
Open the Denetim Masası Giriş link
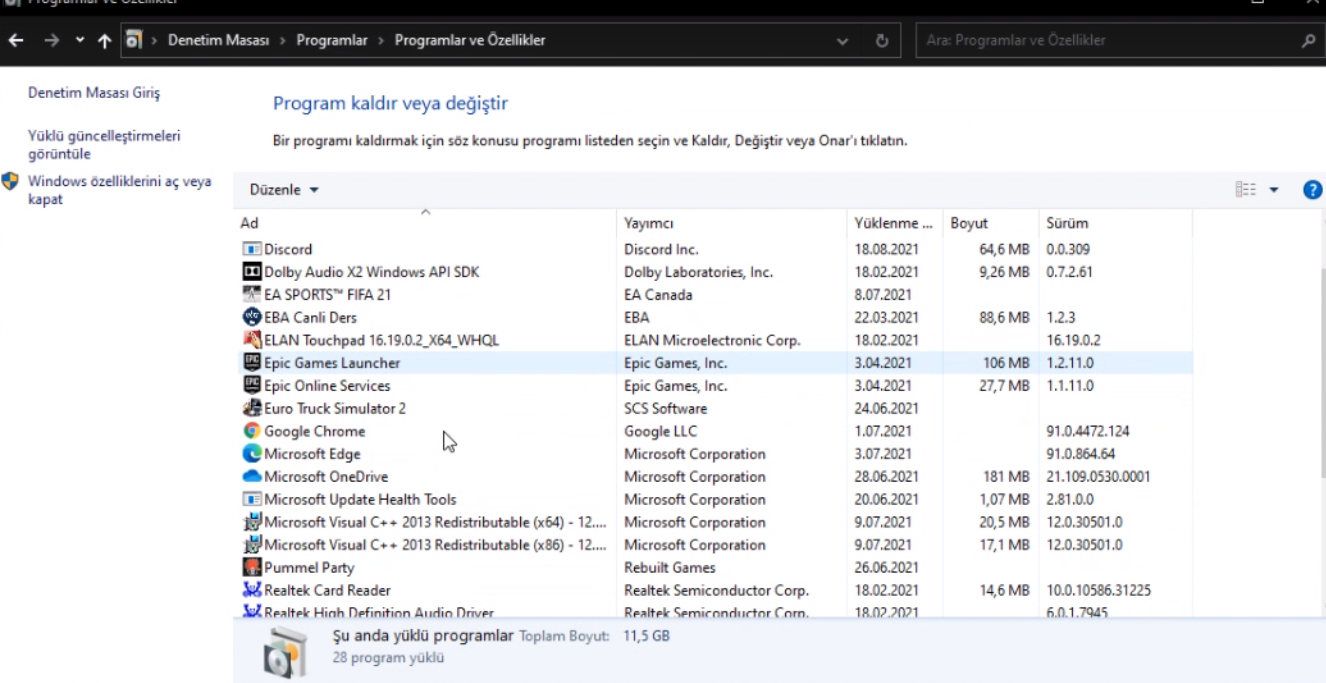(x=94, y=93)
